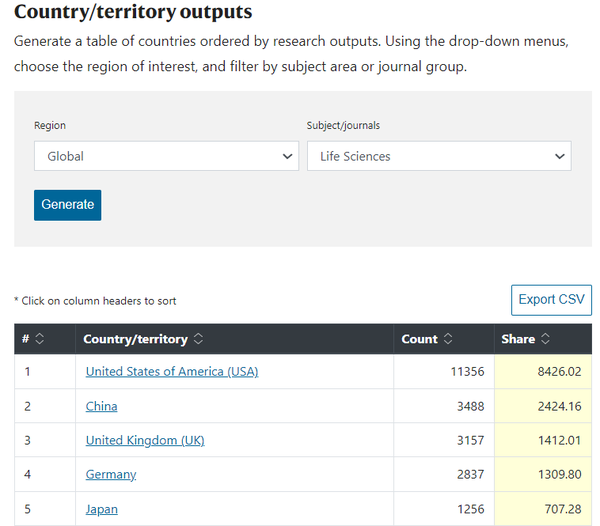The image size is (600, 526).
Task: Visit the Germany country link
Action: coord(111,474)
